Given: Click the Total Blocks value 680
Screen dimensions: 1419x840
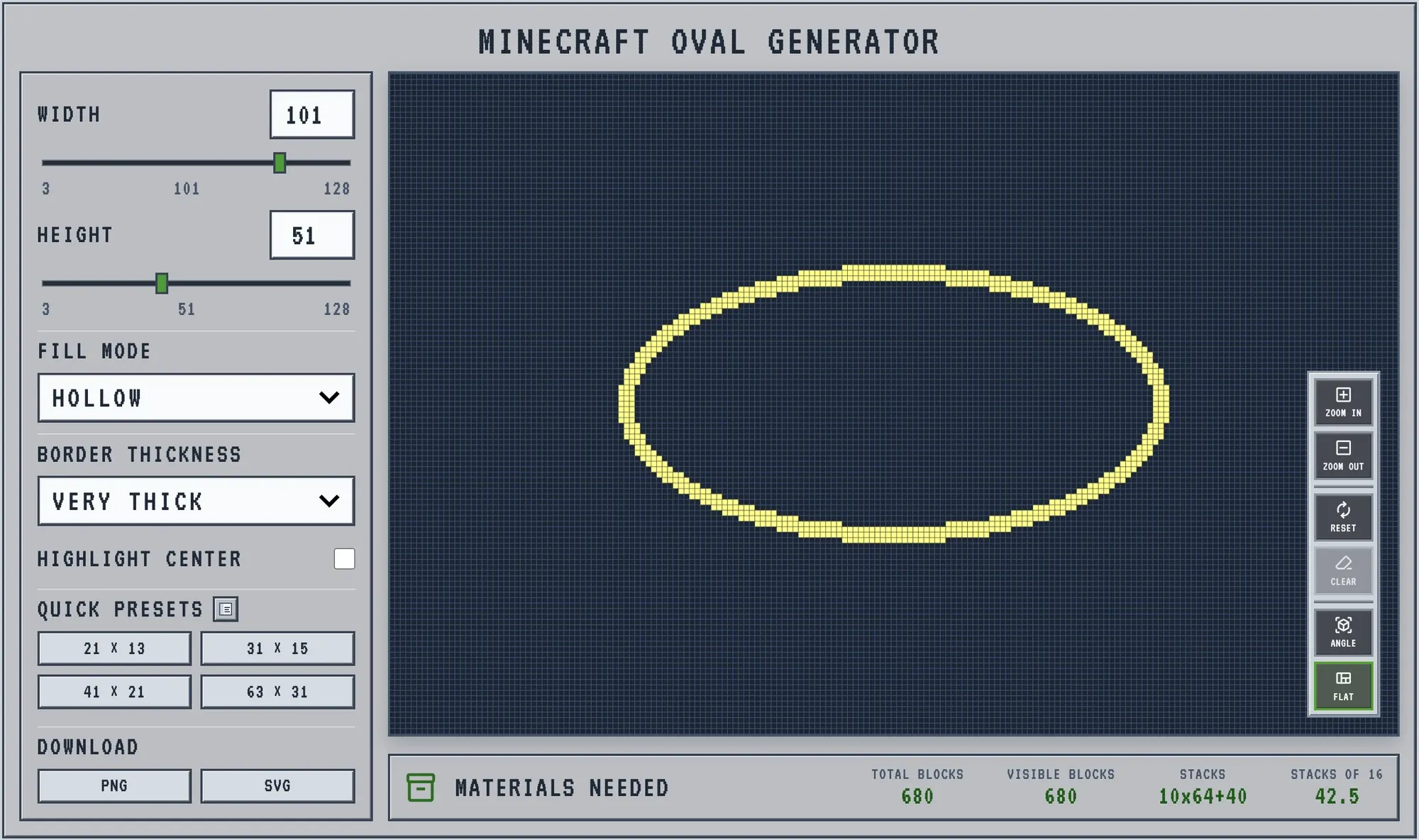Looking at the screenshot, I should (x=917, y=797).
